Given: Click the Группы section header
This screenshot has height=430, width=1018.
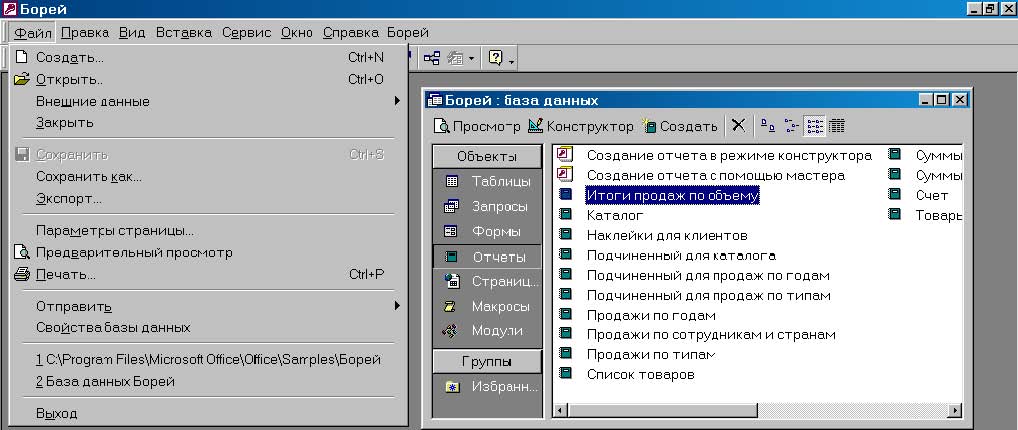Looking at the screenshot, I should [x=487, y=361].
